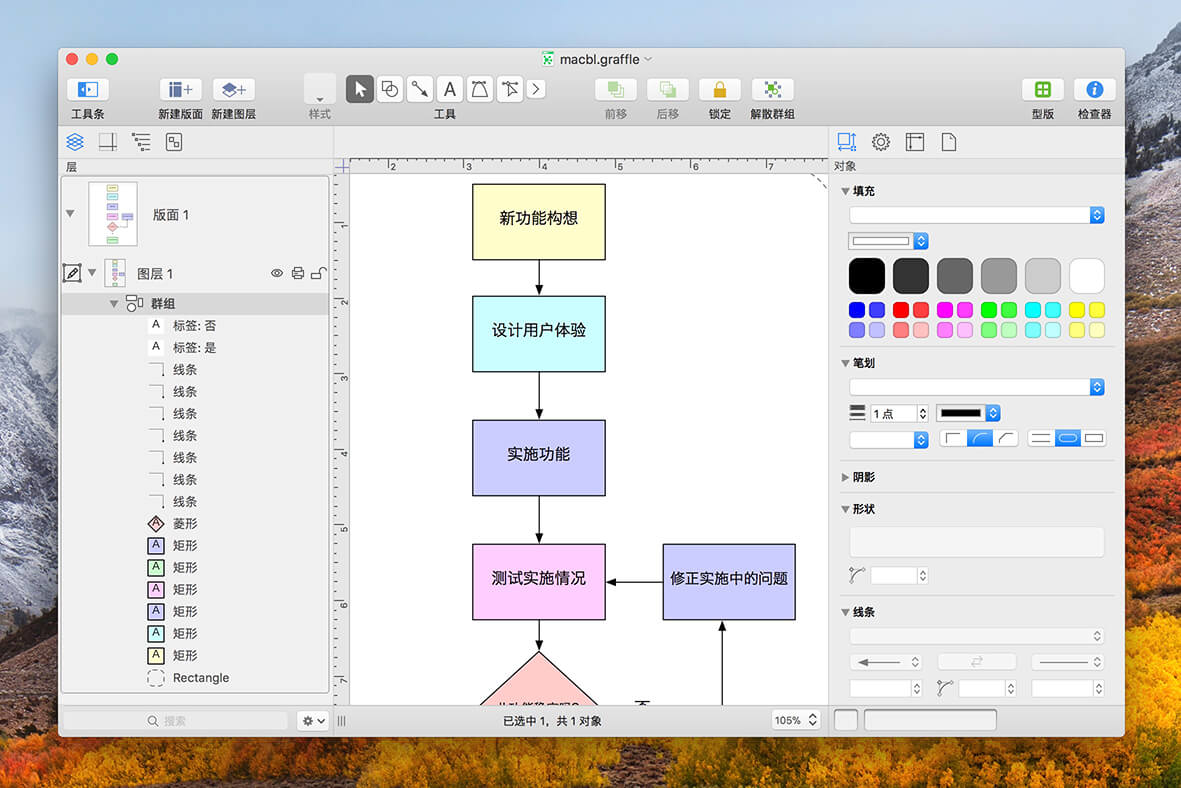The width and height of the screenshot is (1181, 788).
Task: Open the 型版 stencils panel
Action: [x=1042, y=90]
